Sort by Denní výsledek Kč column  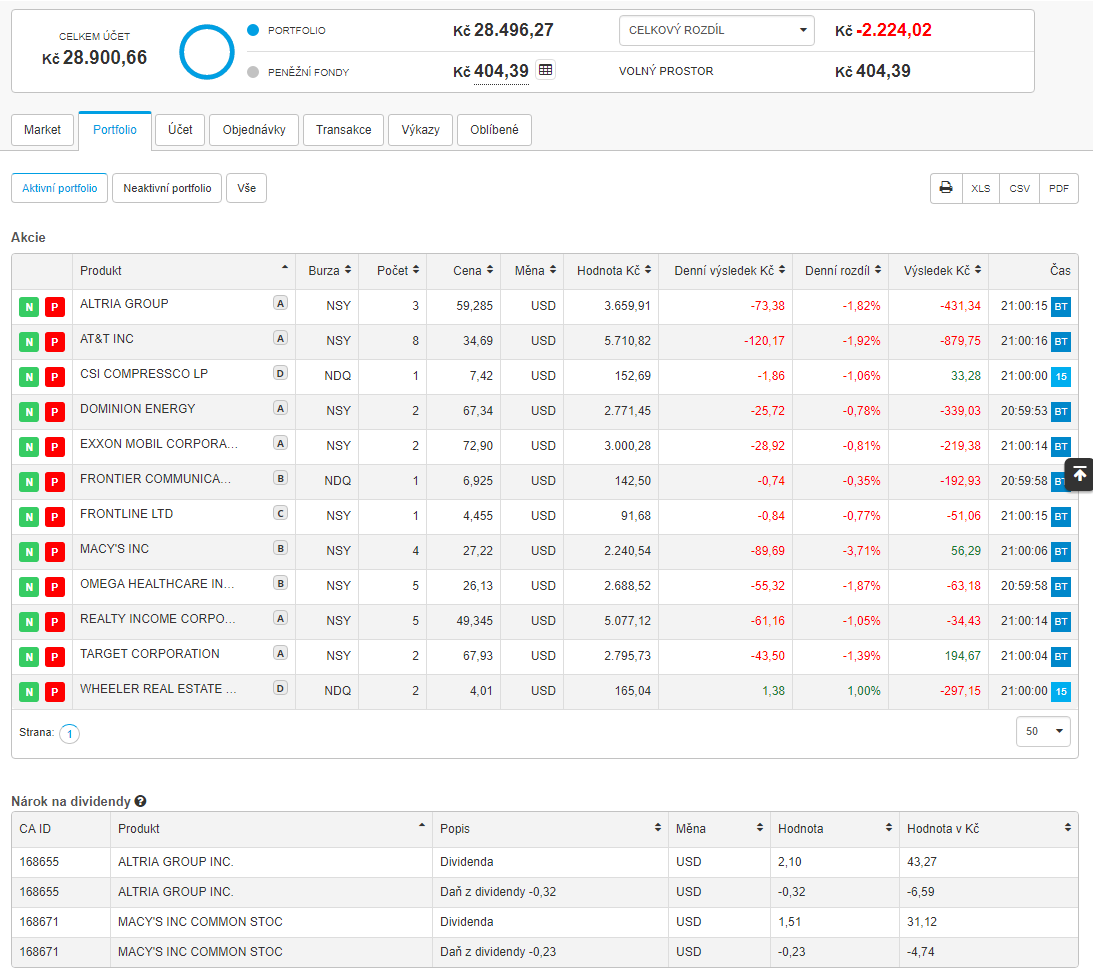coord(726,270)
